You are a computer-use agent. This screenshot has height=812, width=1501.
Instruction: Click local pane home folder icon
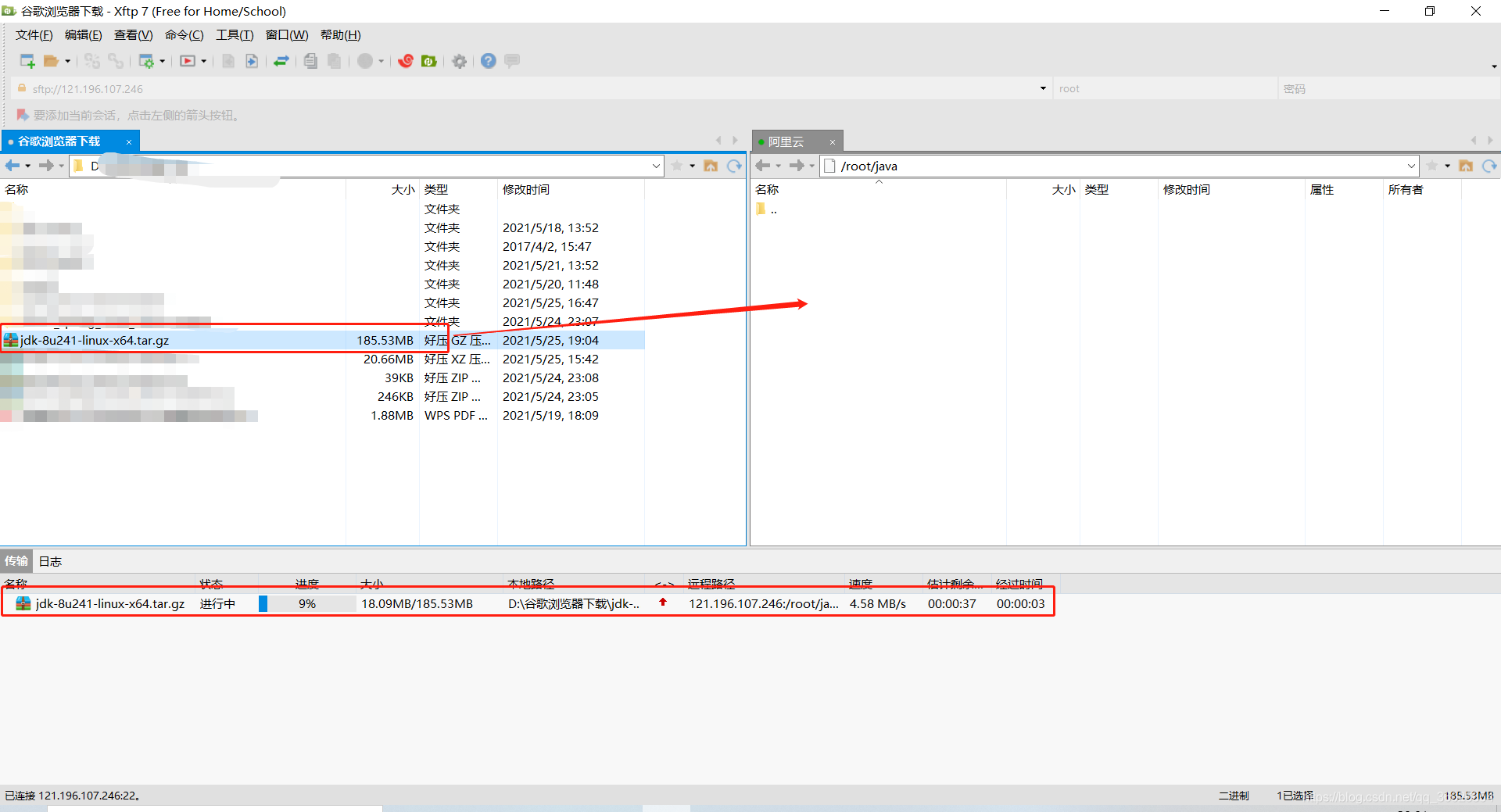coord(711,166)
